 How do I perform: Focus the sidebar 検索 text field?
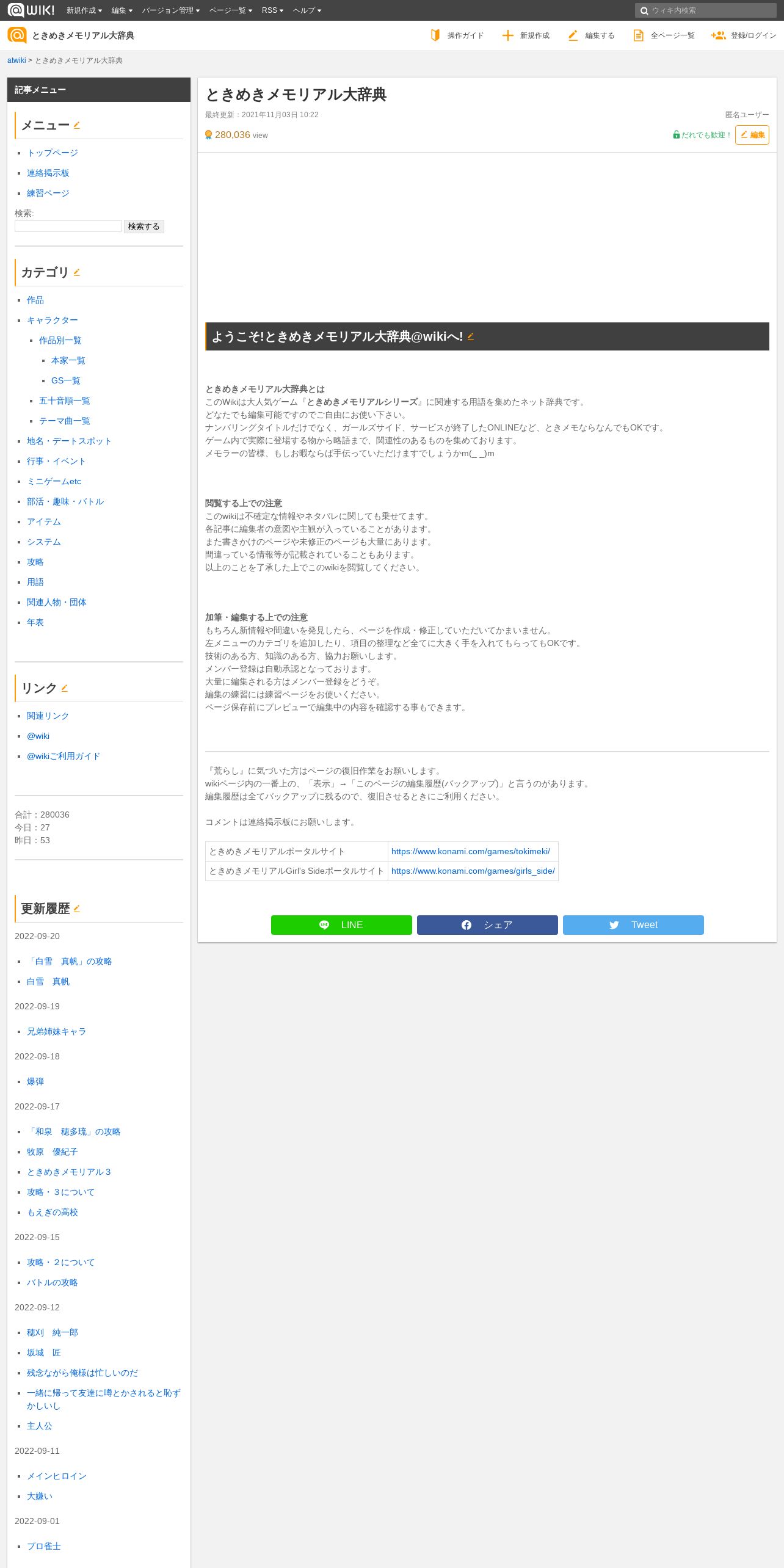pyautogui.click(x=68, y=226)
